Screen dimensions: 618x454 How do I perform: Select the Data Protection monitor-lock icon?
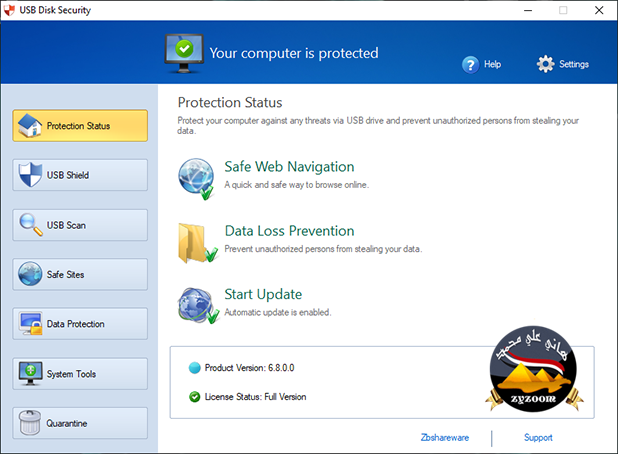[30, 324]
